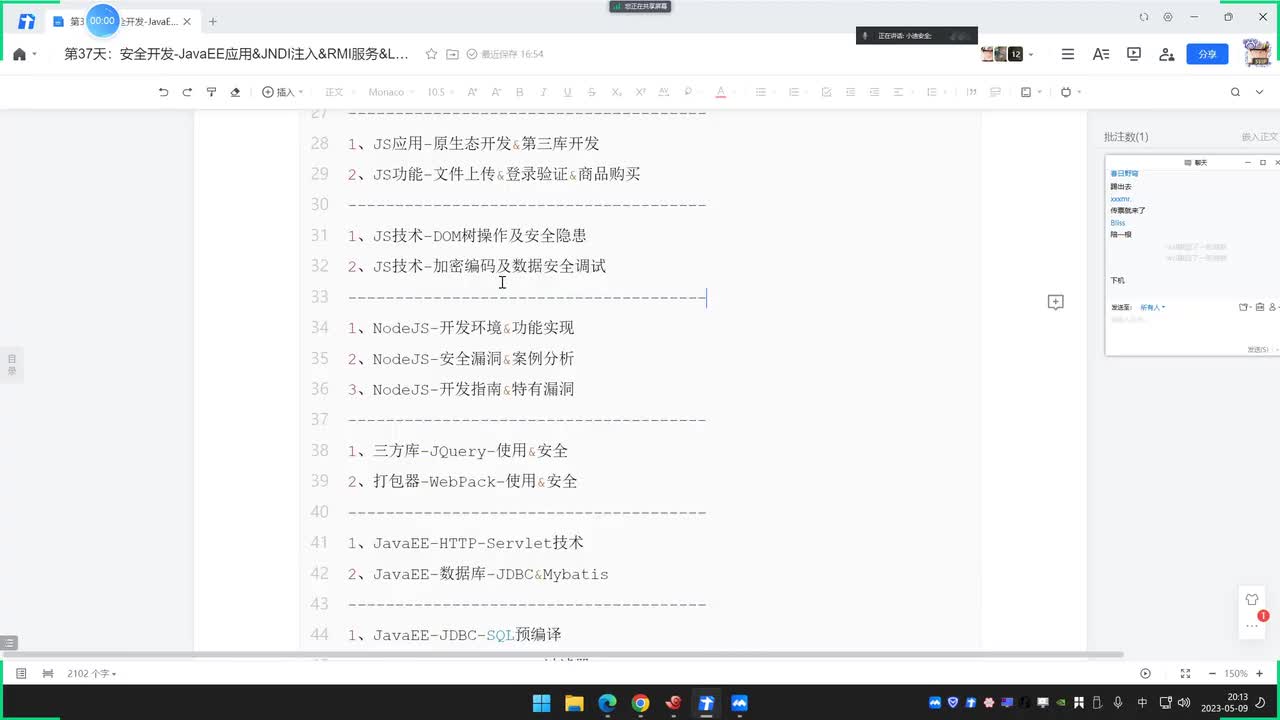Click the bulleted list icon

click(x=761, y=92)
